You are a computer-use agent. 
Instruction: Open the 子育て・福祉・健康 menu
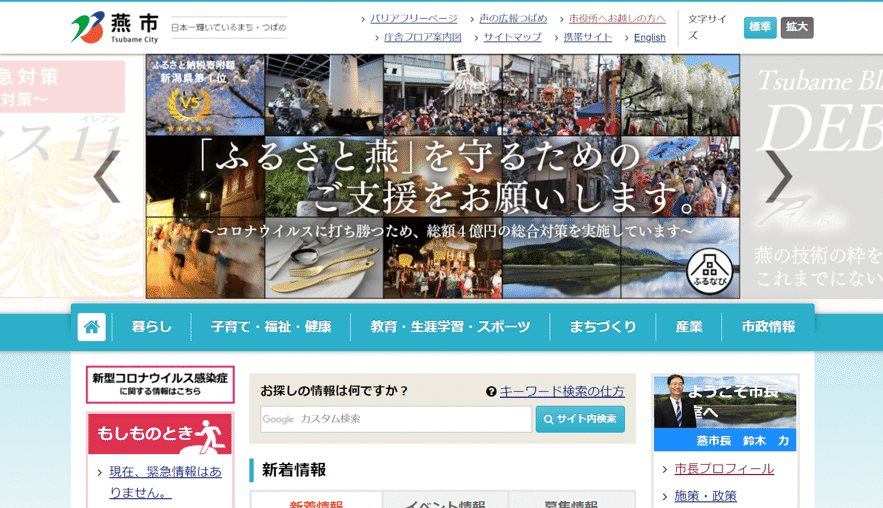[x=271, y=327]
